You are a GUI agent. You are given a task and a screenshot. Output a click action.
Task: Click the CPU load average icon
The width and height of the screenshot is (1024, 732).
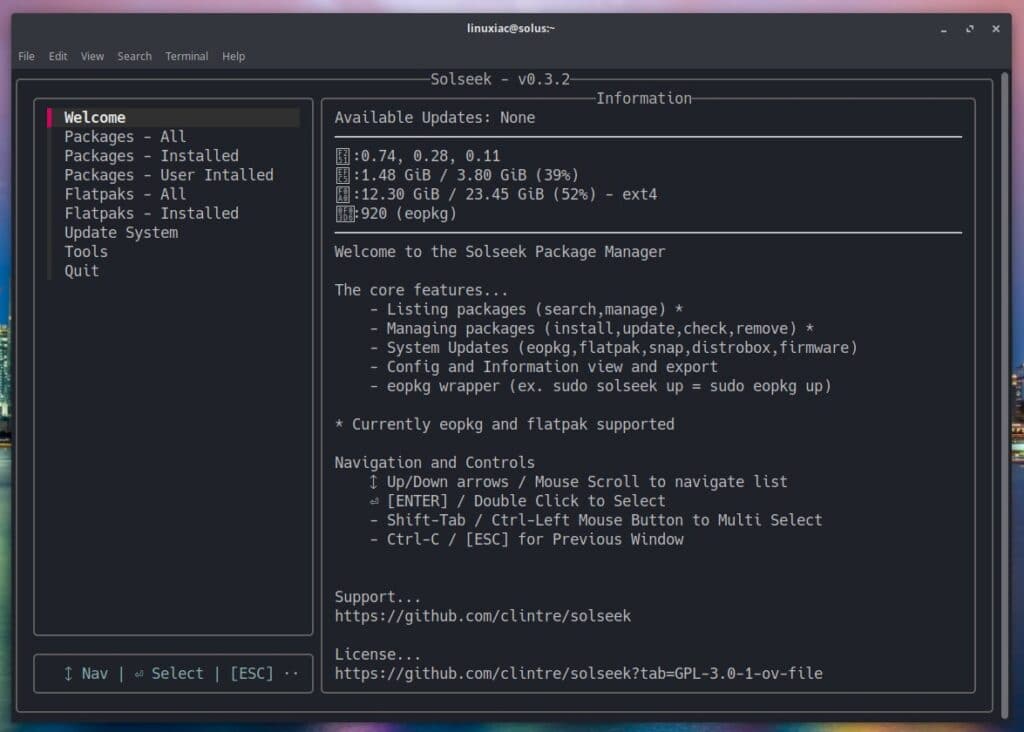(x=341, y=155)
